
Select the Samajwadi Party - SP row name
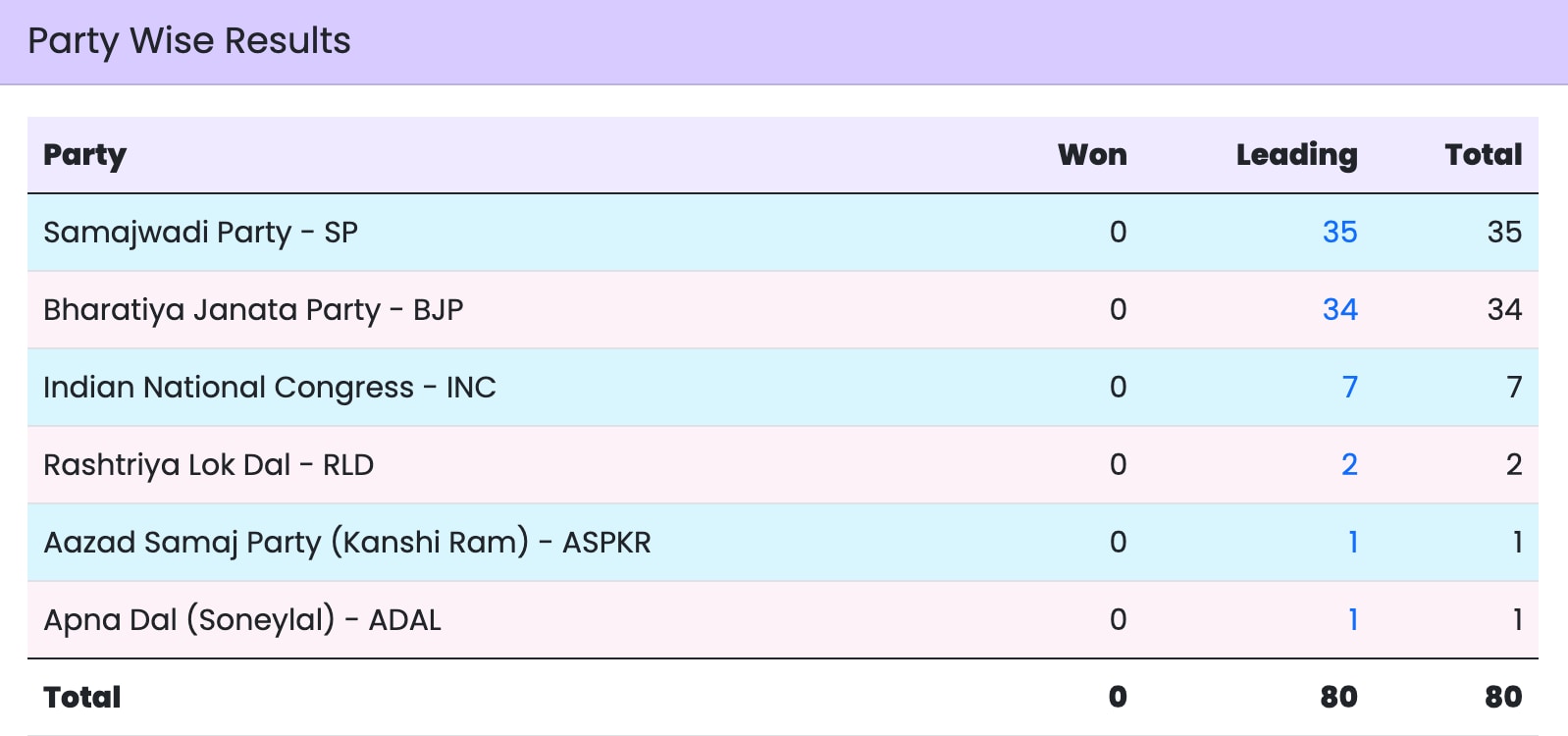200,233
